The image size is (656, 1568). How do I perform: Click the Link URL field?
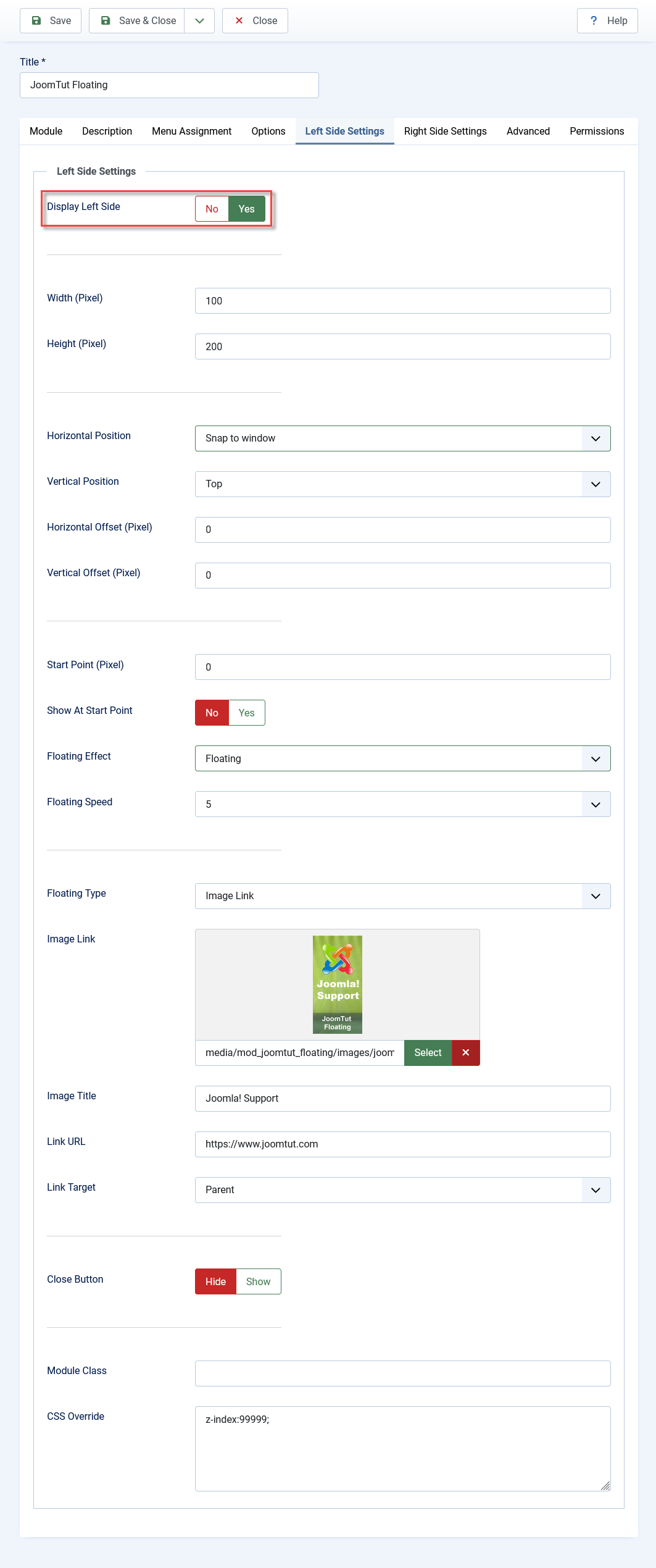[x=403, y=1144]
